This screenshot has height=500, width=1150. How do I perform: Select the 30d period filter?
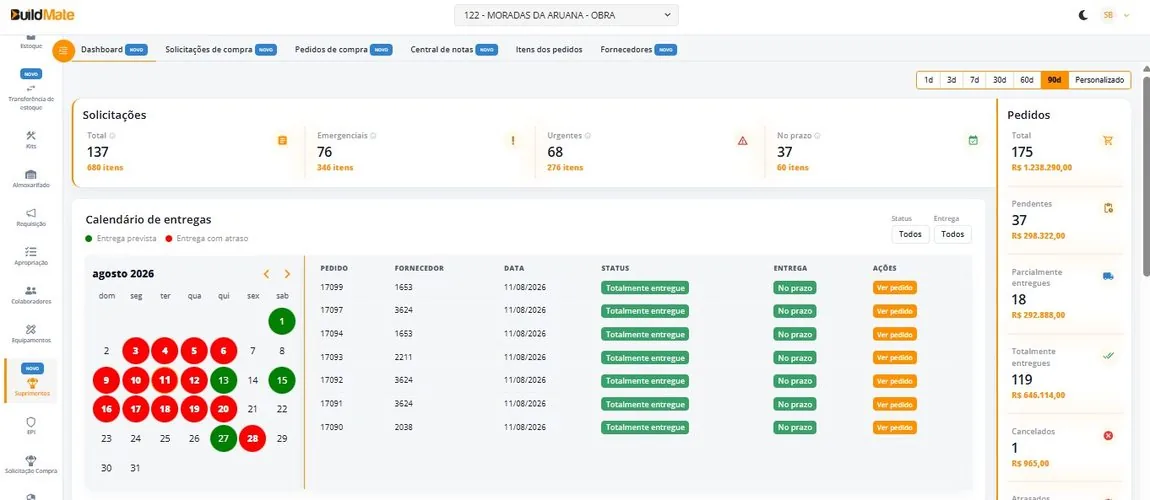[x=1000, y=80]
